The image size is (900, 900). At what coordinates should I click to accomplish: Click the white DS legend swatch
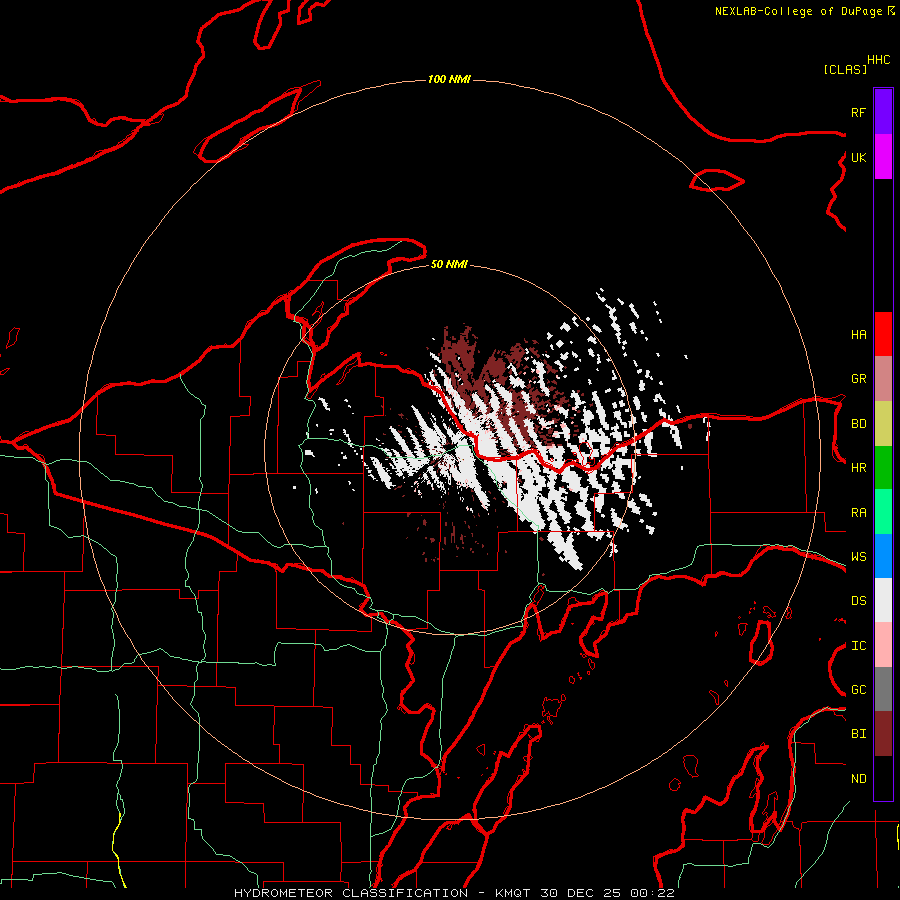coord(883,600)
